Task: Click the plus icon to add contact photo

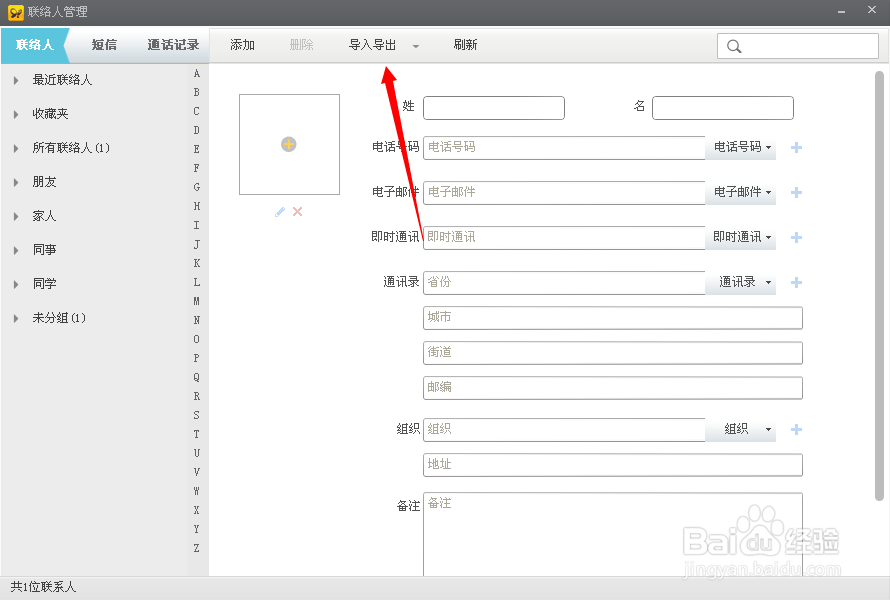Action: 288,144
